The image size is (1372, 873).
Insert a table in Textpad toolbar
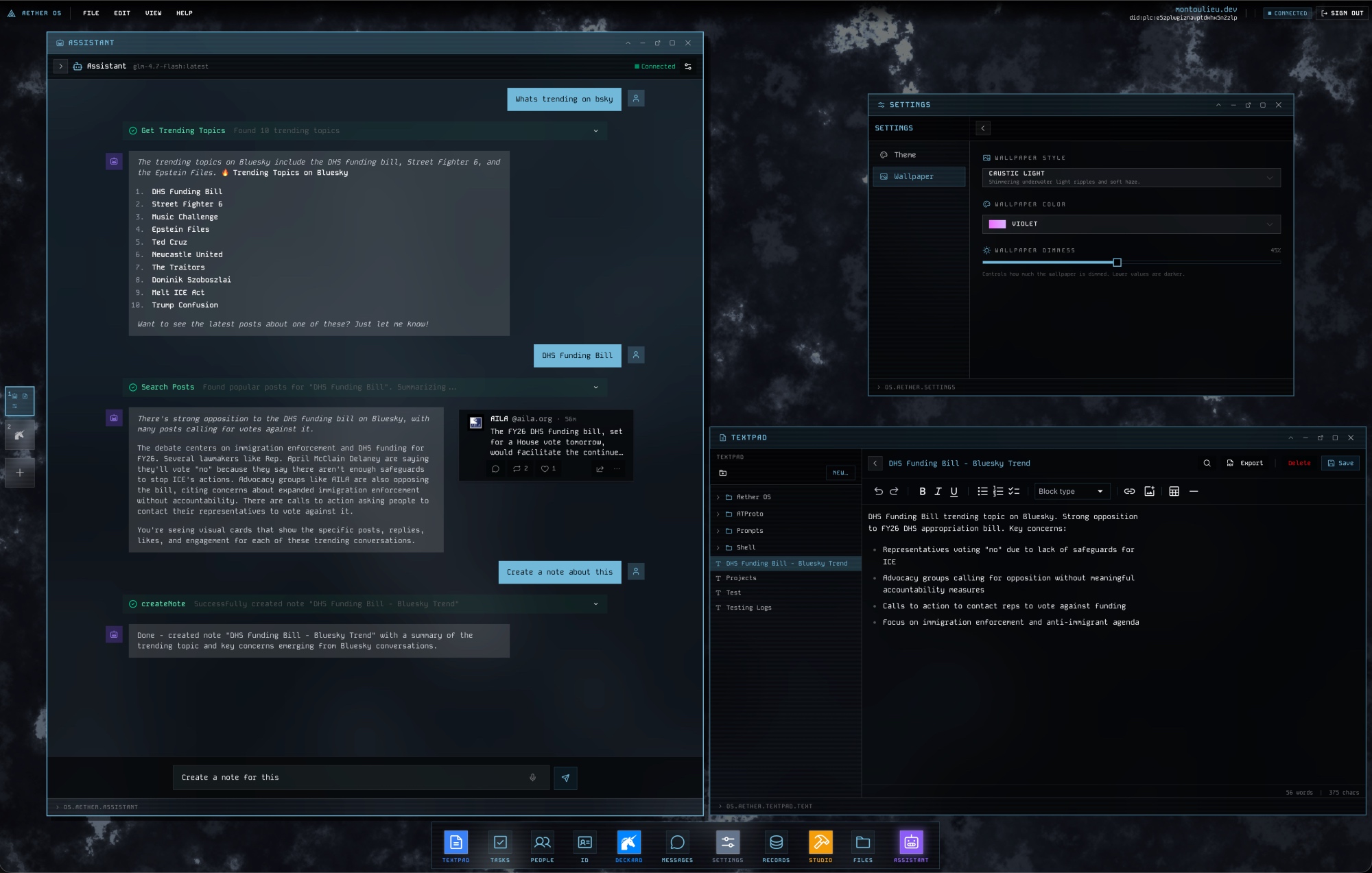click(1174, 491)
